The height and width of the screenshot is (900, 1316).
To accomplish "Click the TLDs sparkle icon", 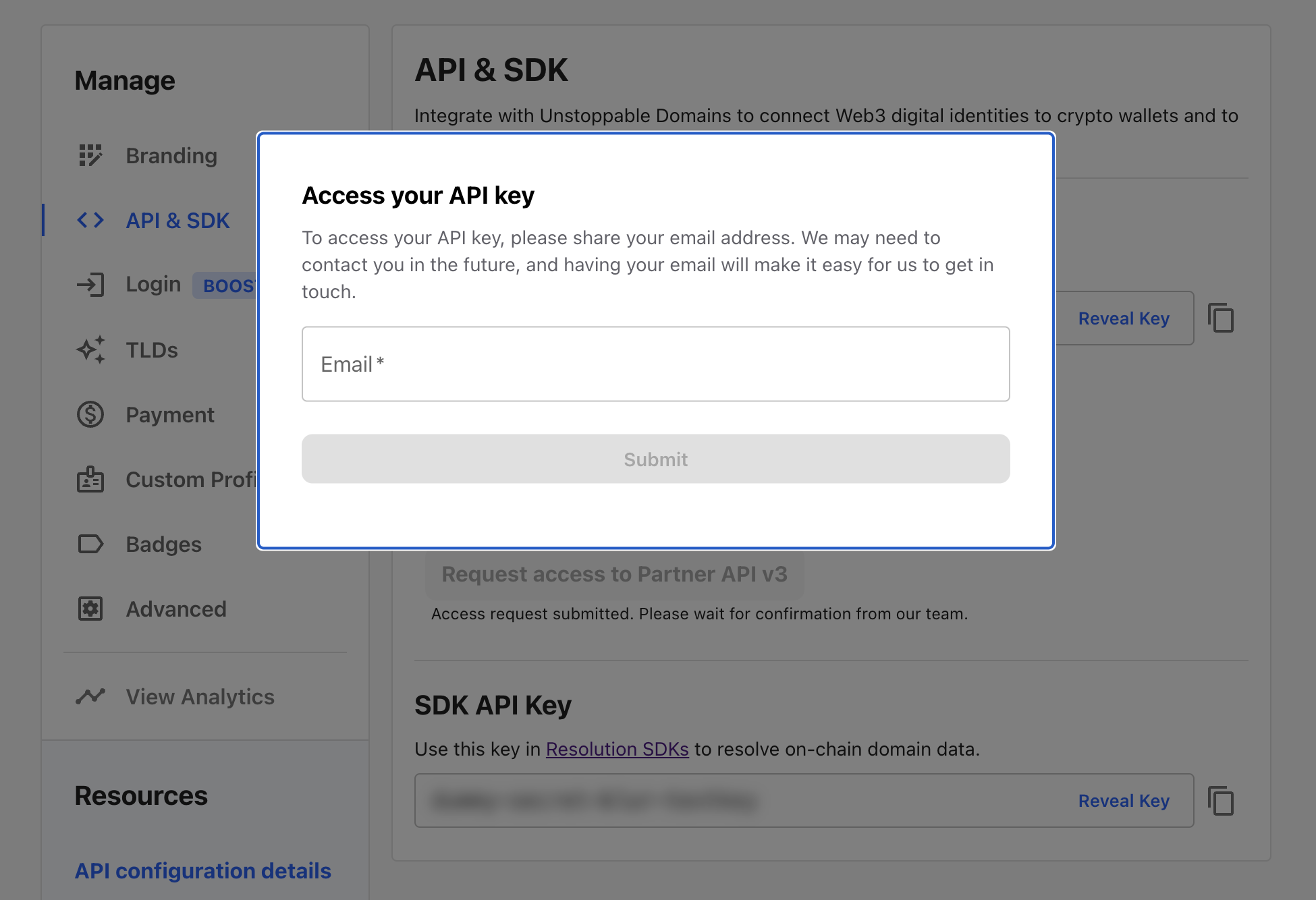I will pyautogui.click(x=90, y=349).
